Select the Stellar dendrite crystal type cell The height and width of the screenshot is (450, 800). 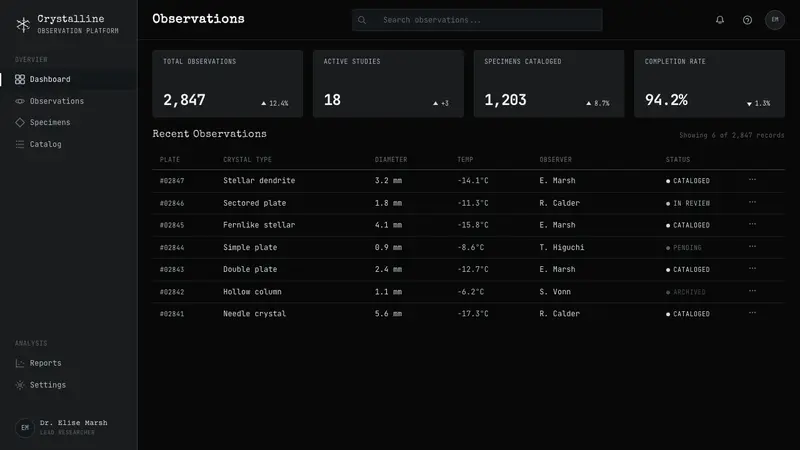259,181
